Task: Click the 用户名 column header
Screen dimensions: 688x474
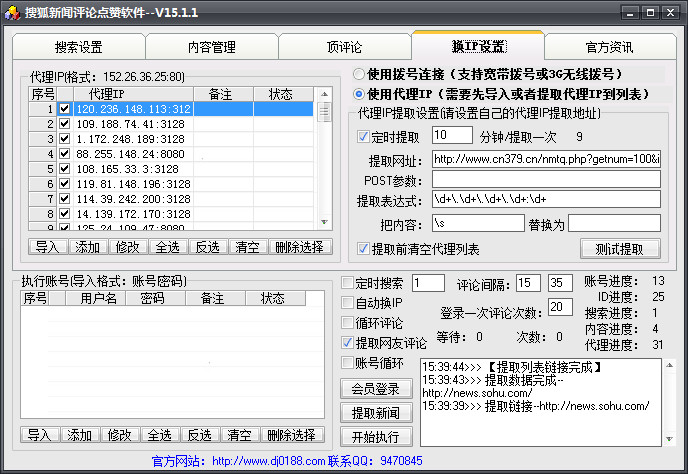Action: pyautogui.click(x=96, y=298)
